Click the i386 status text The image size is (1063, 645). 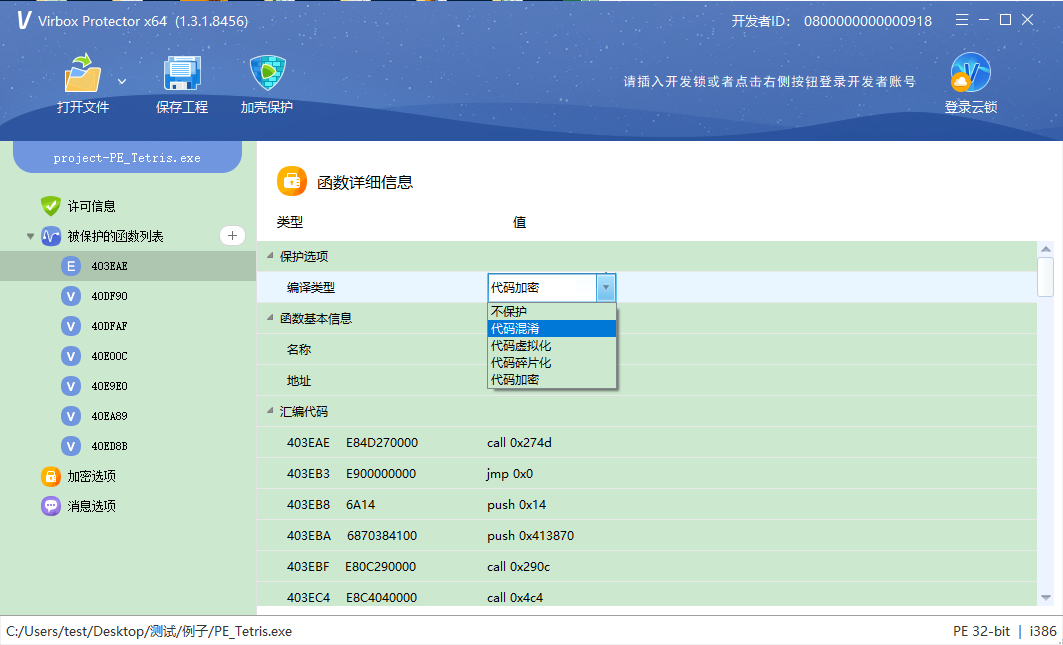[x=1043, y=631]
